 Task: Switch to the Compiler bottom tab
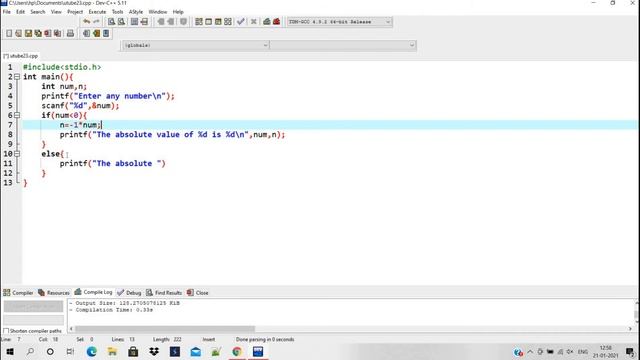(x=18, y=293)
